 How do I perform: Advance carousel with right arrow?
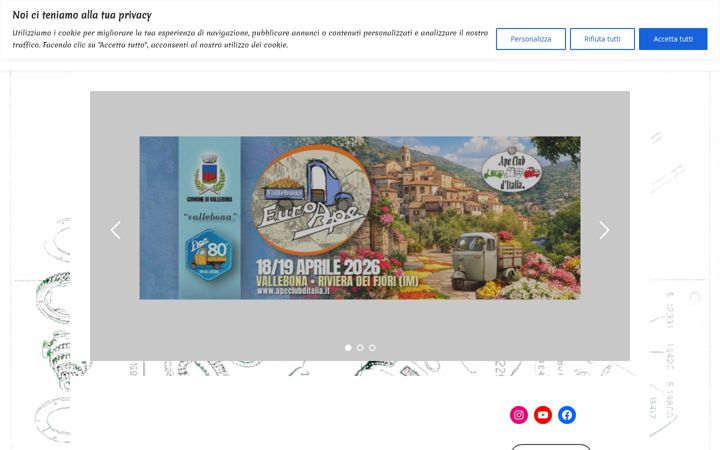pyautogui.click(x=604, y=230)
